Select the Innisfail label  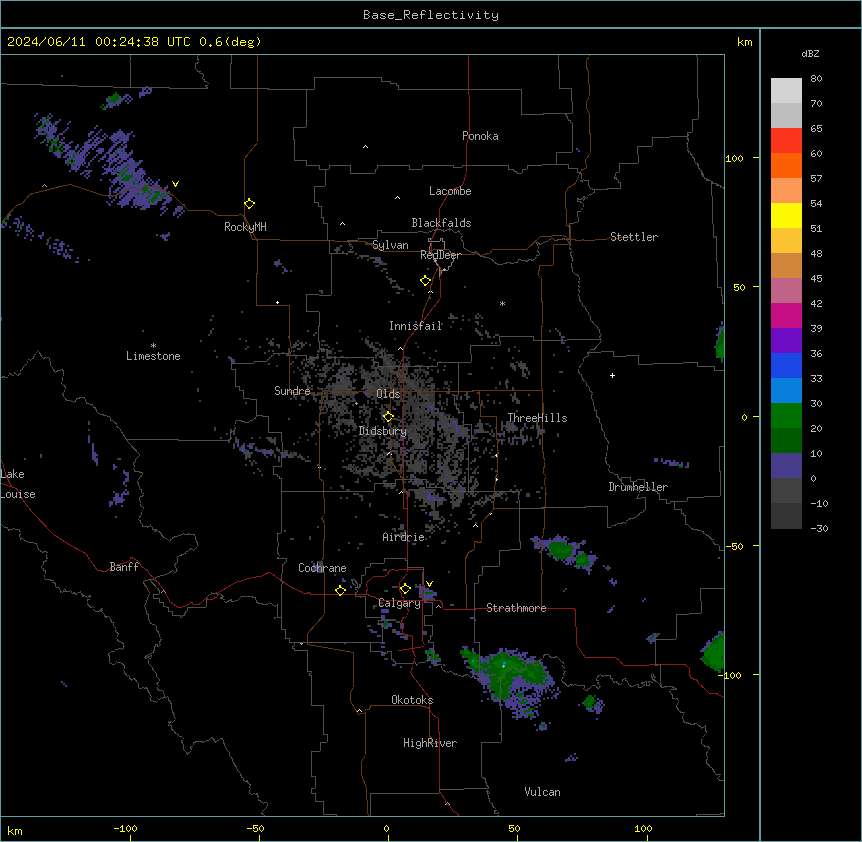[416, 326]
